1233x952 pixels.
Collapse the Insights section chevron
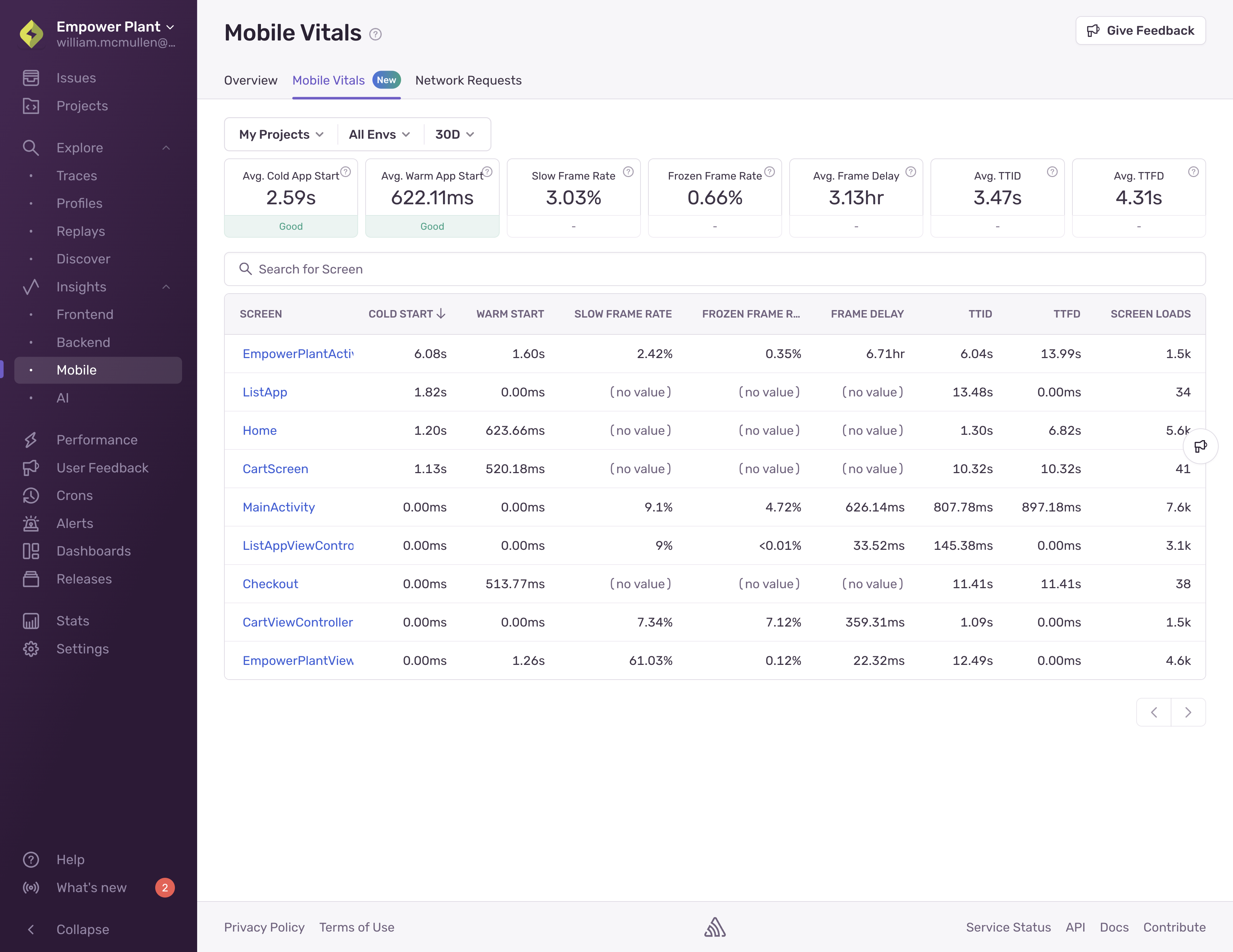click(x=166, y=287)
